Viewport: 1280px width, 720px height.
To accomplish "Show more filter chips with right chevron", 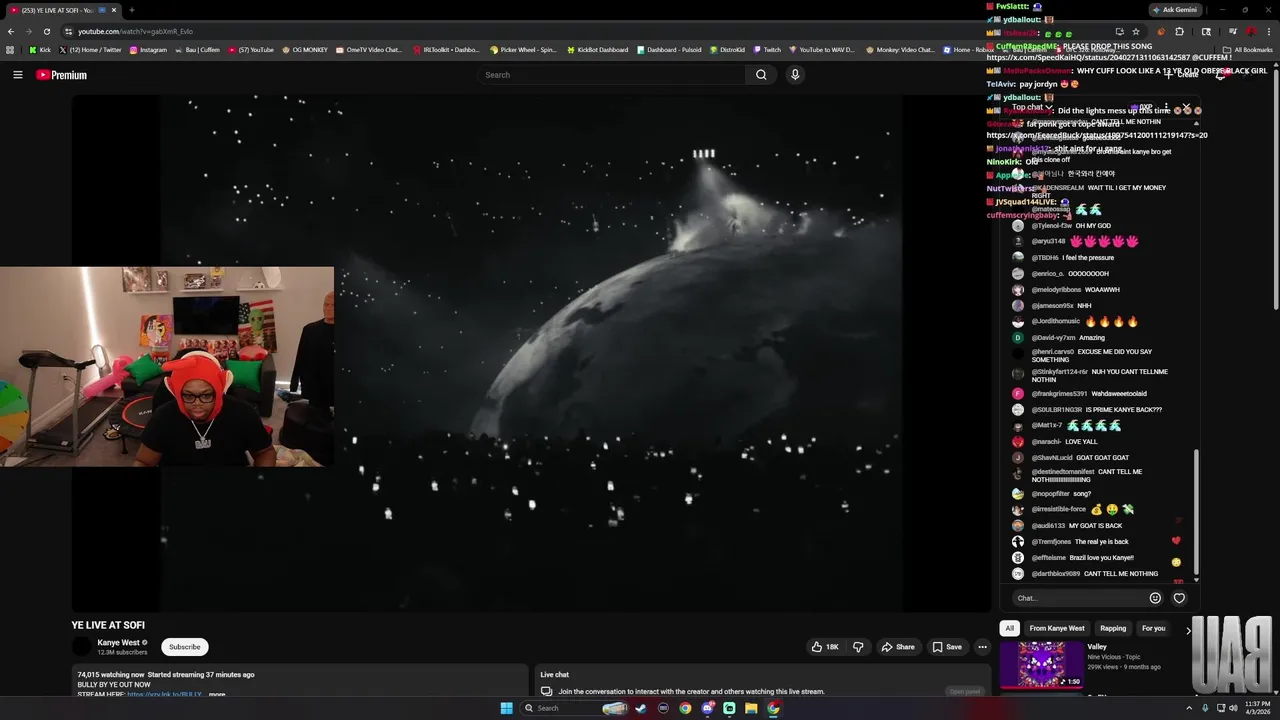I will [x=1188, y=630].
